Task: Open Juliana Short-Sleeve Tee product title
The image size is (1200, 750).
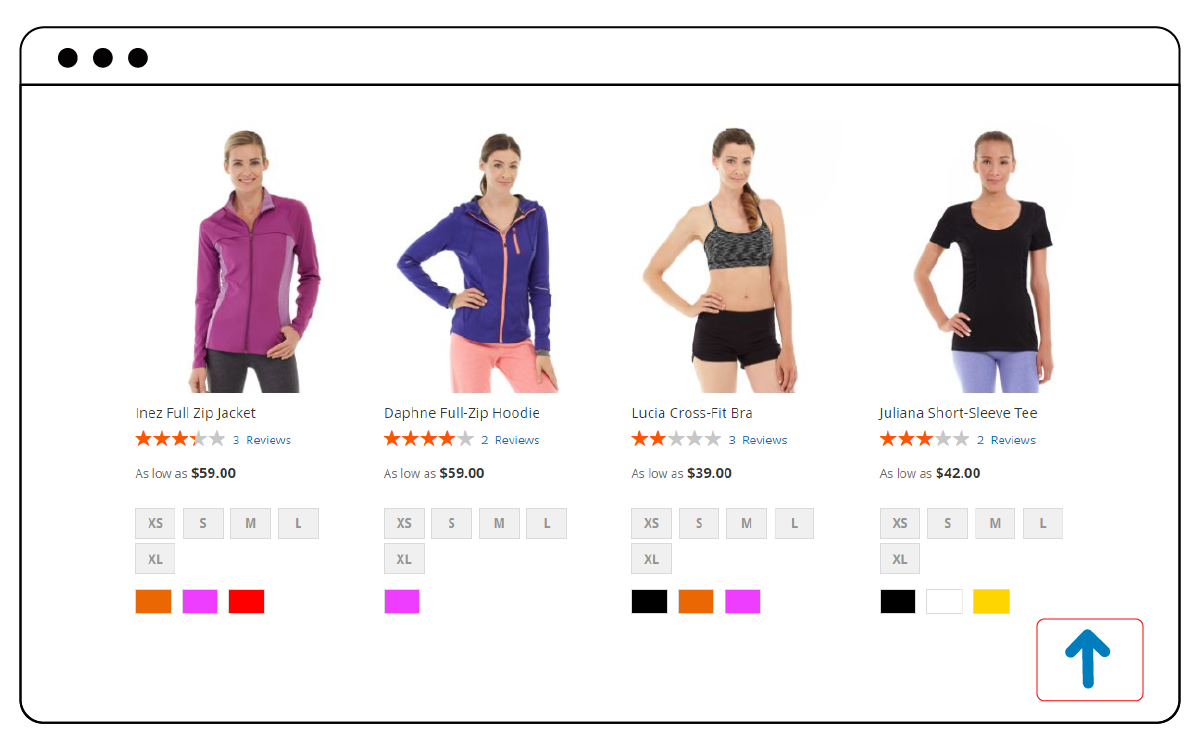Action: [958, 413]
